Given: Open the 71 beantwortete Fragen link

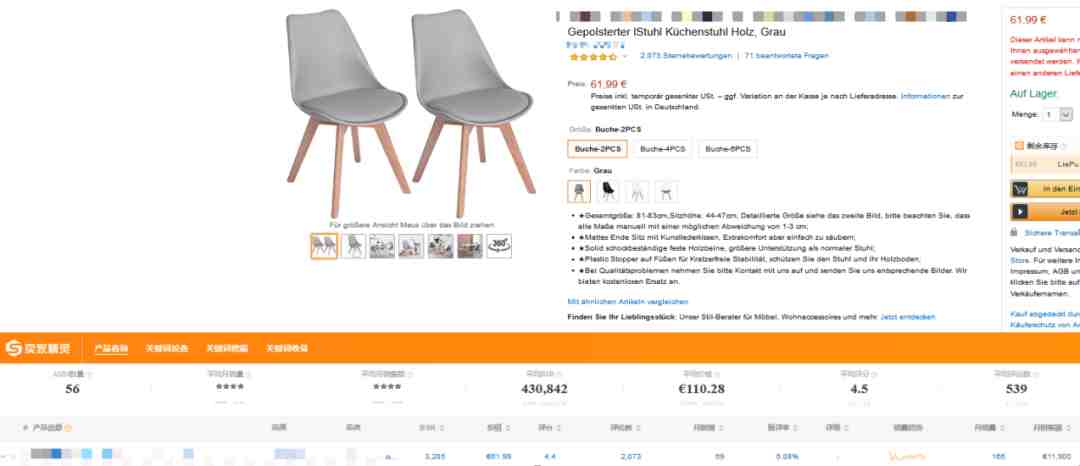Looking at the screenshot, I should coord(786,56).
